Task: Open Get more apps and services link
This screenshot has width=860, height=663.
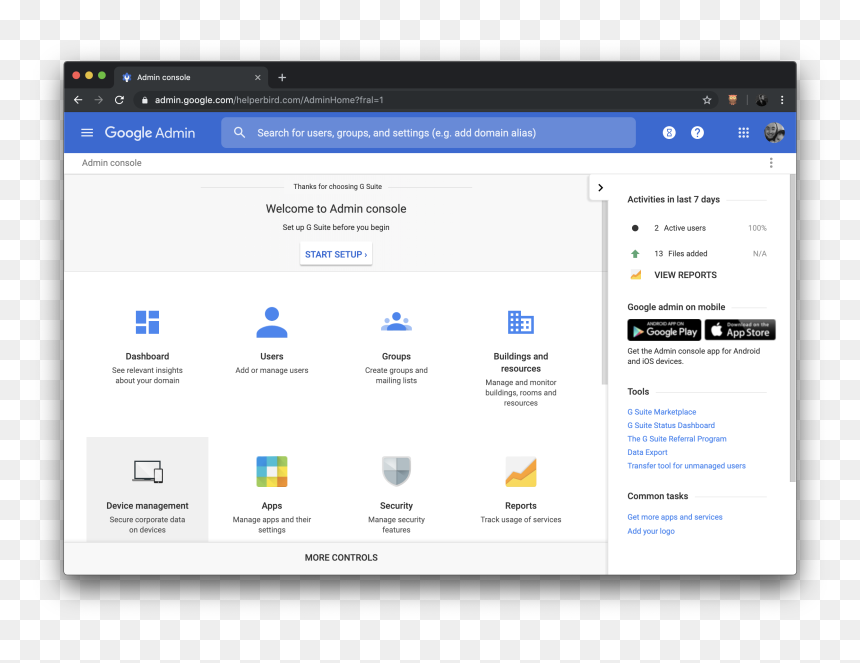Action: (675, 517)
